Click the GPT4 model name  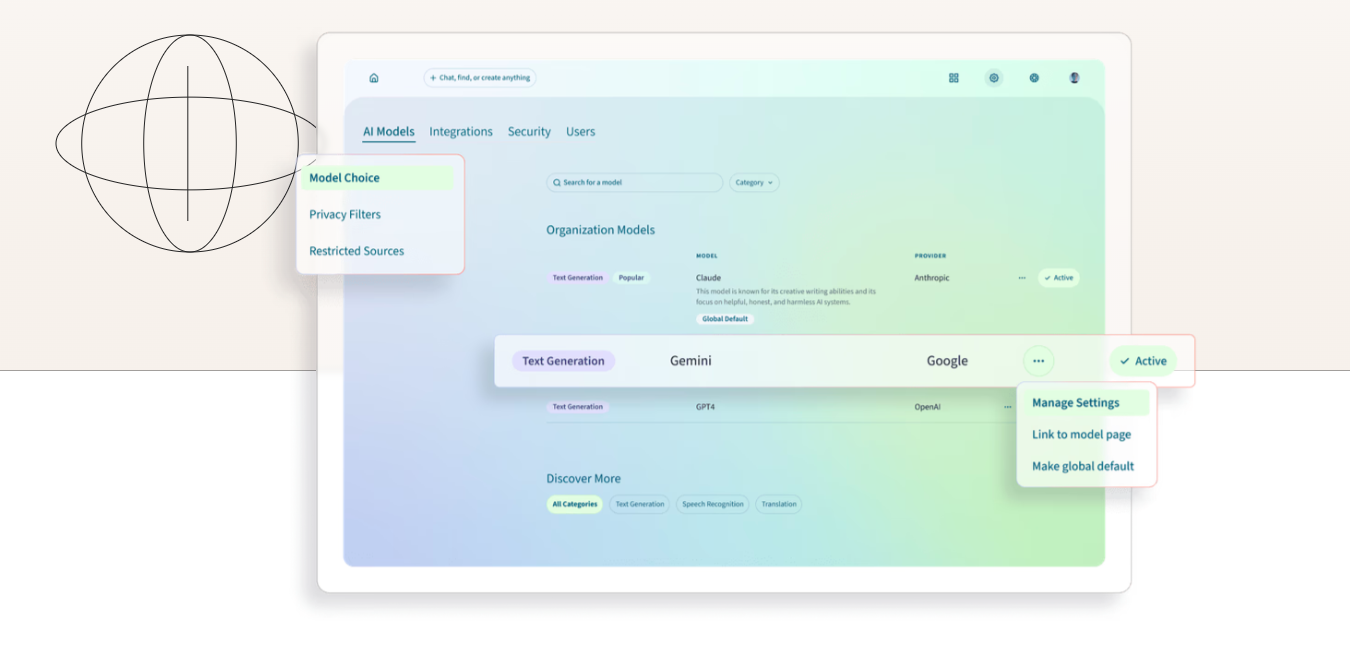point(706,407)
